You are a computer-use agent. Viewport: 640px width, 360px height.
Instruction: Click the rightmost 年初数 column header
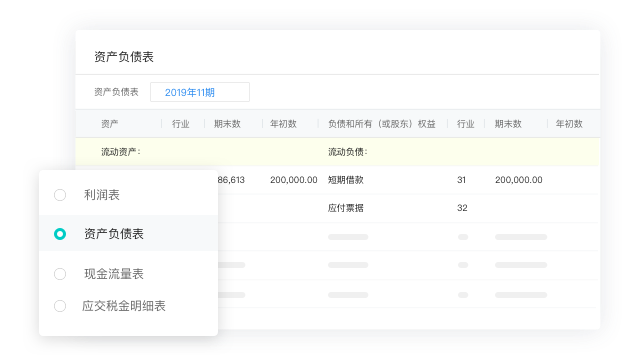click(569, 124)
